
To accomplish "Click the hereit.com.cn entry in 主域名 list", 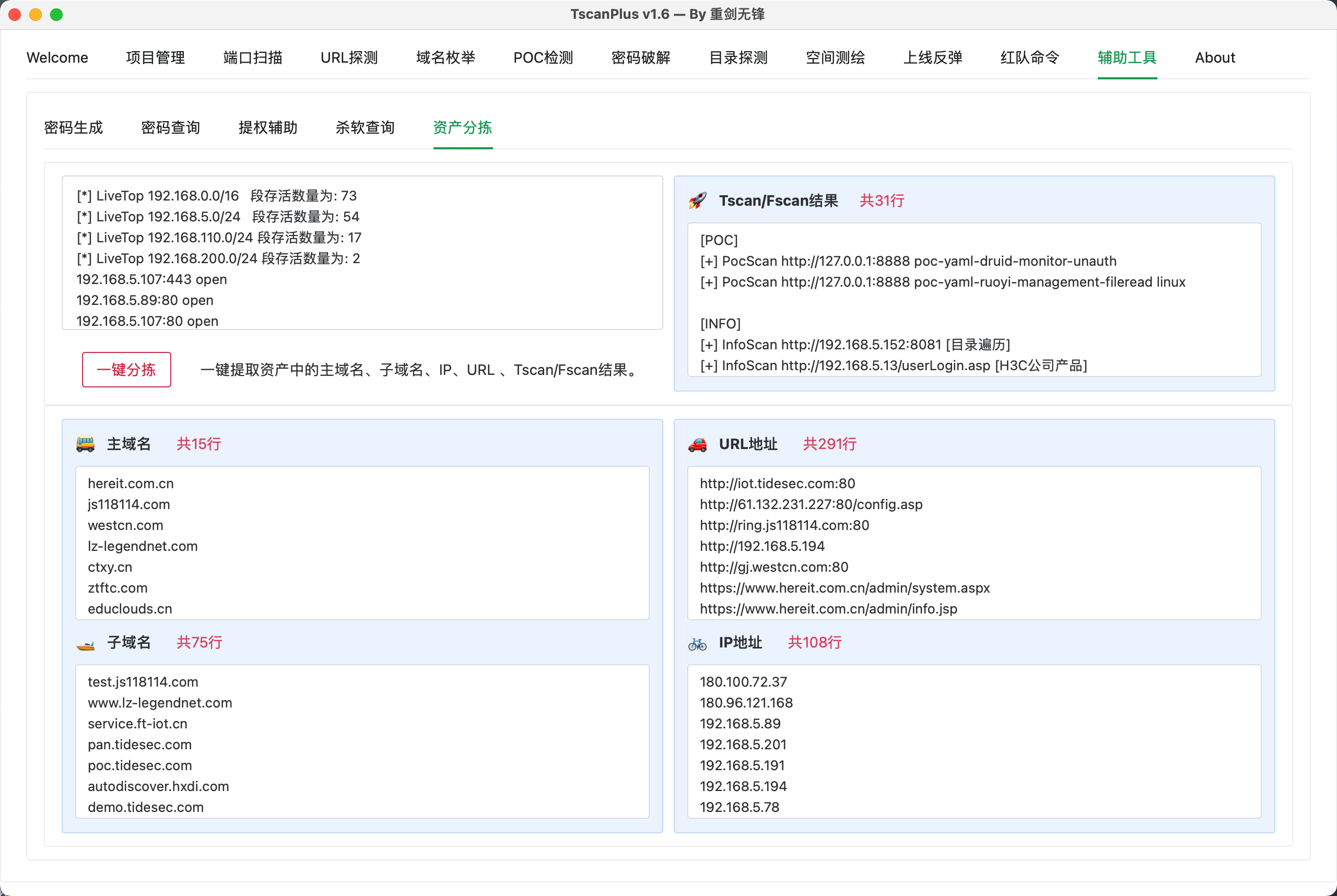I will tap(131, 484).
